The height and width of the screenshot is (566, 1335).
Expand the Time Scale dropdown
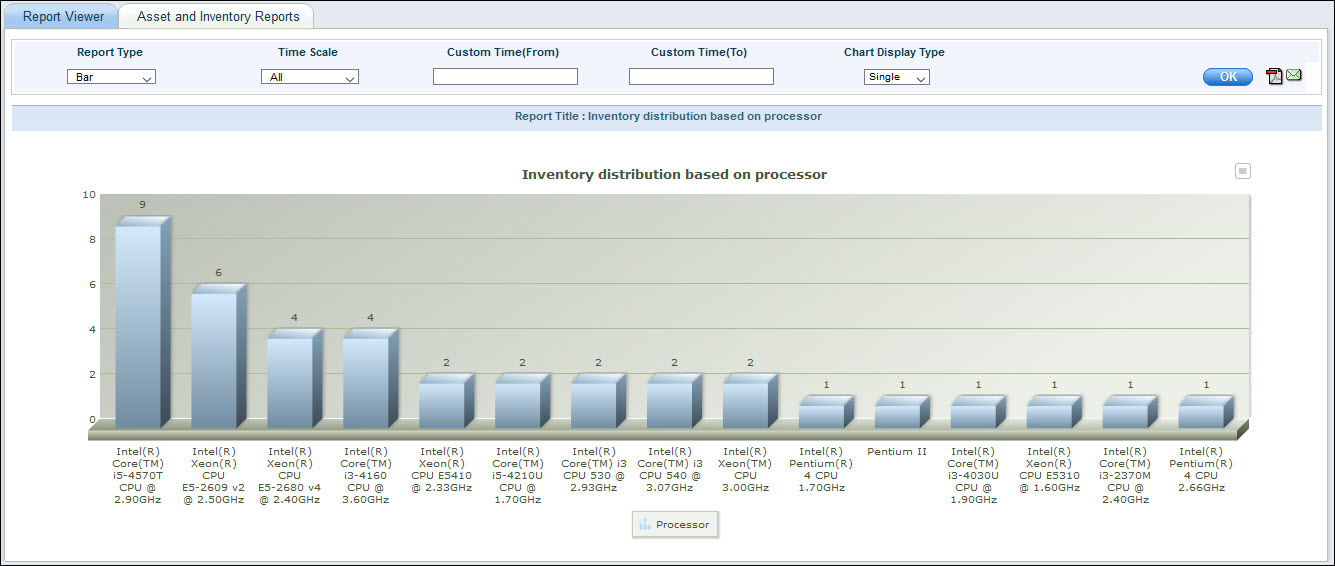pyautogui.click(x=309, y=77)
